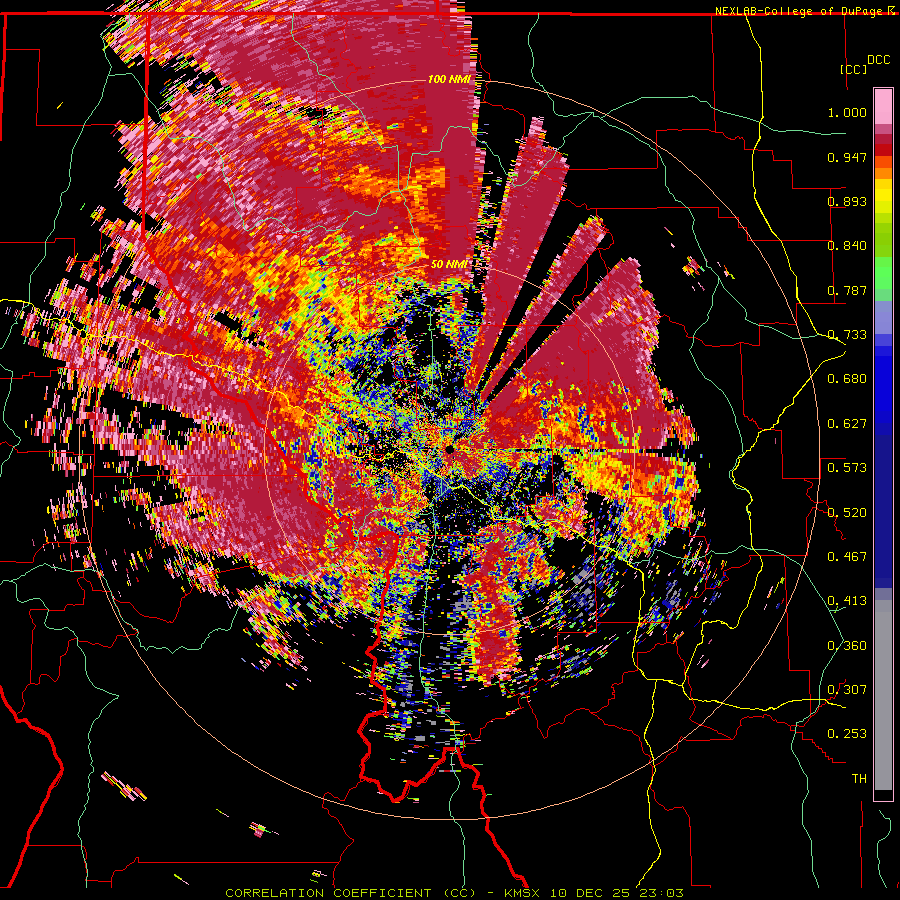Select the 0.413 scale value

click(847, 601)
